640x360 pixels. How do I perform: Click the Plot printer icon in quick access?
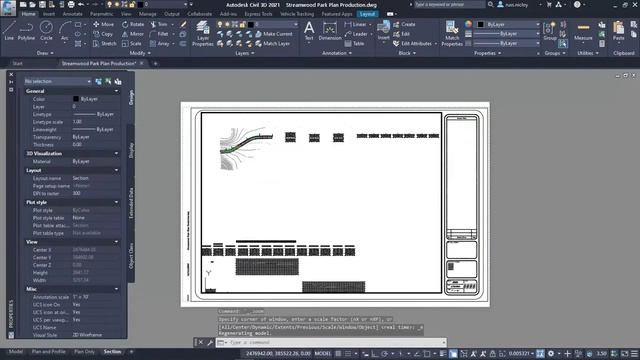[71, 5]
